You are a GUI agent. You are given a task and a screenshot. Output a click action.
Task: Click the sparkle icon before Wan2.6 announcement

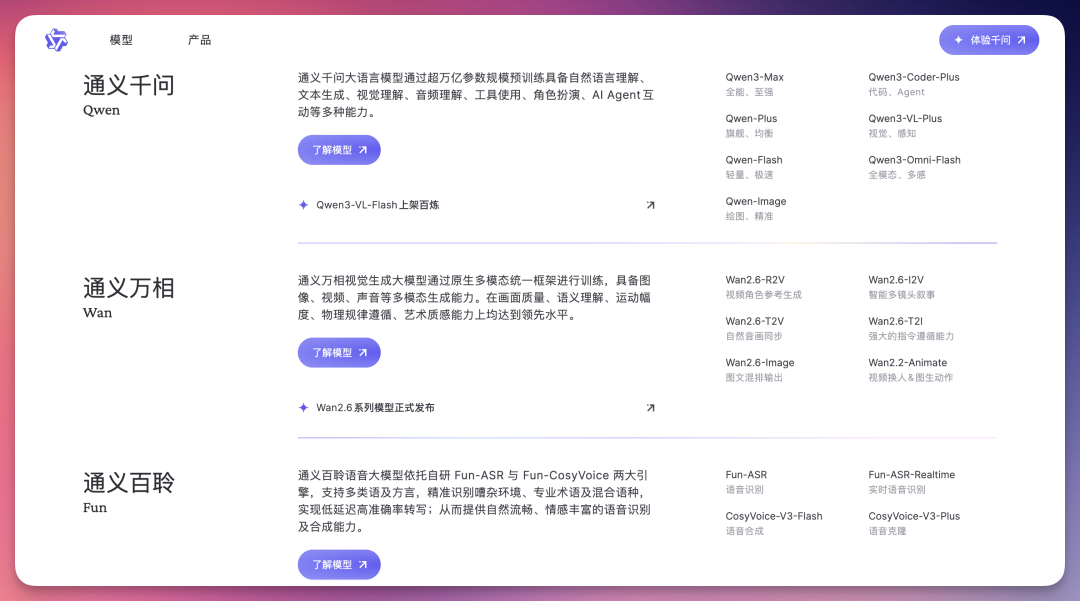point(303,408)
